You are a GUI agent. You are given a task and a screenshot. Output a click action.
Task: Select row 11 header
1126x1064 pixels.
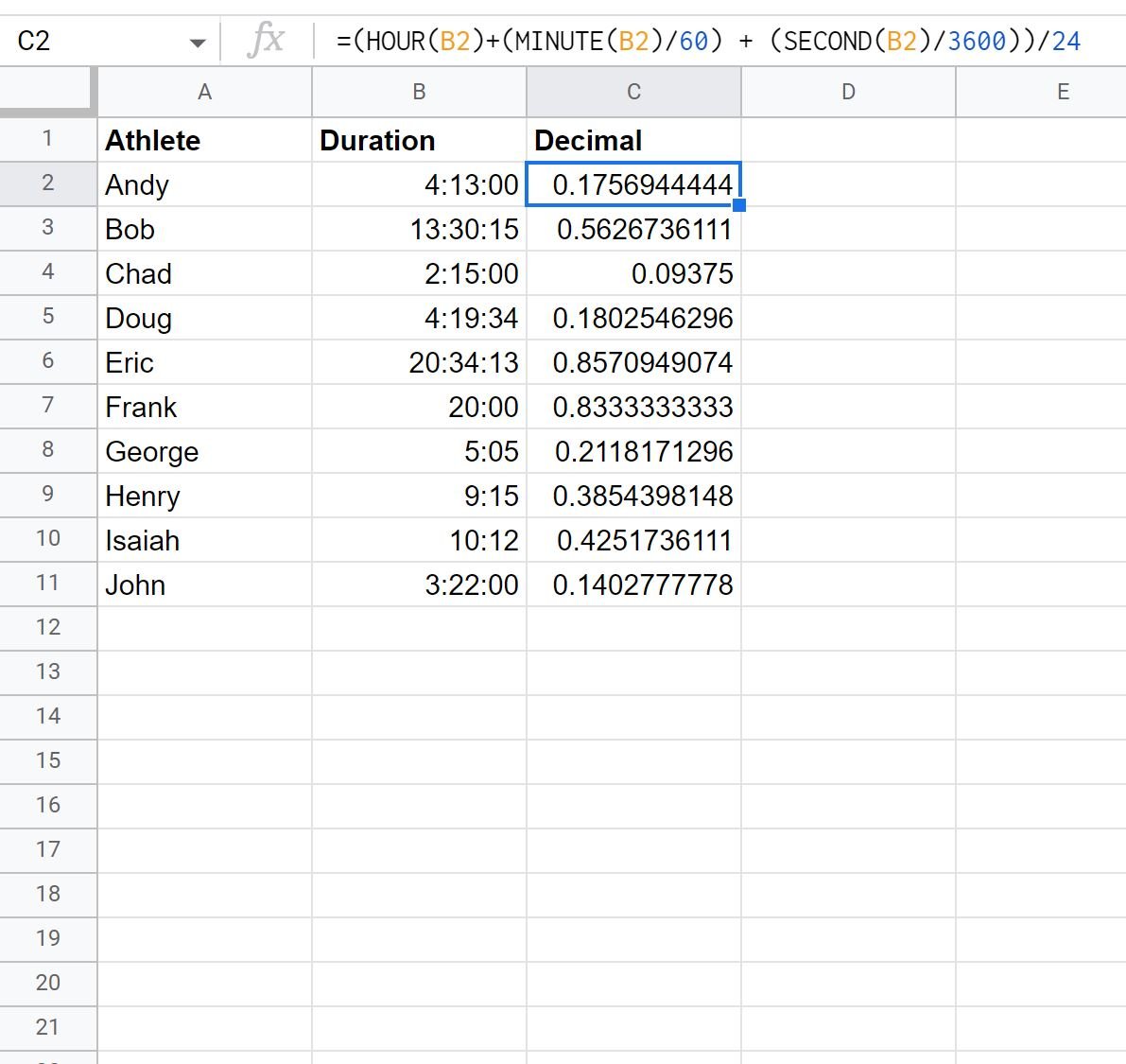pyautogui.click(x=48, y=584)
